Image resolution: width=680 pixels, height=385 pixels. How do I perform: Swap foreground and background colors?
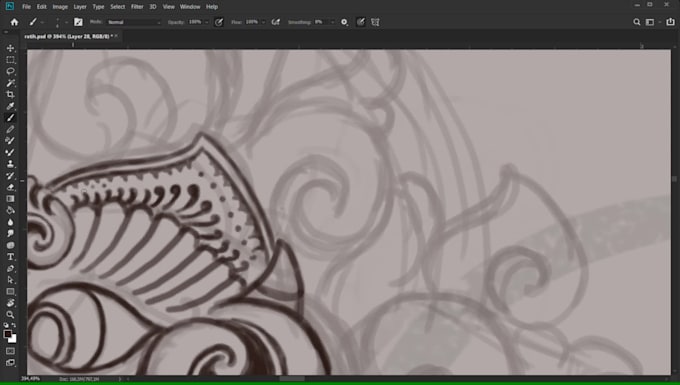[x=14, y=325]
